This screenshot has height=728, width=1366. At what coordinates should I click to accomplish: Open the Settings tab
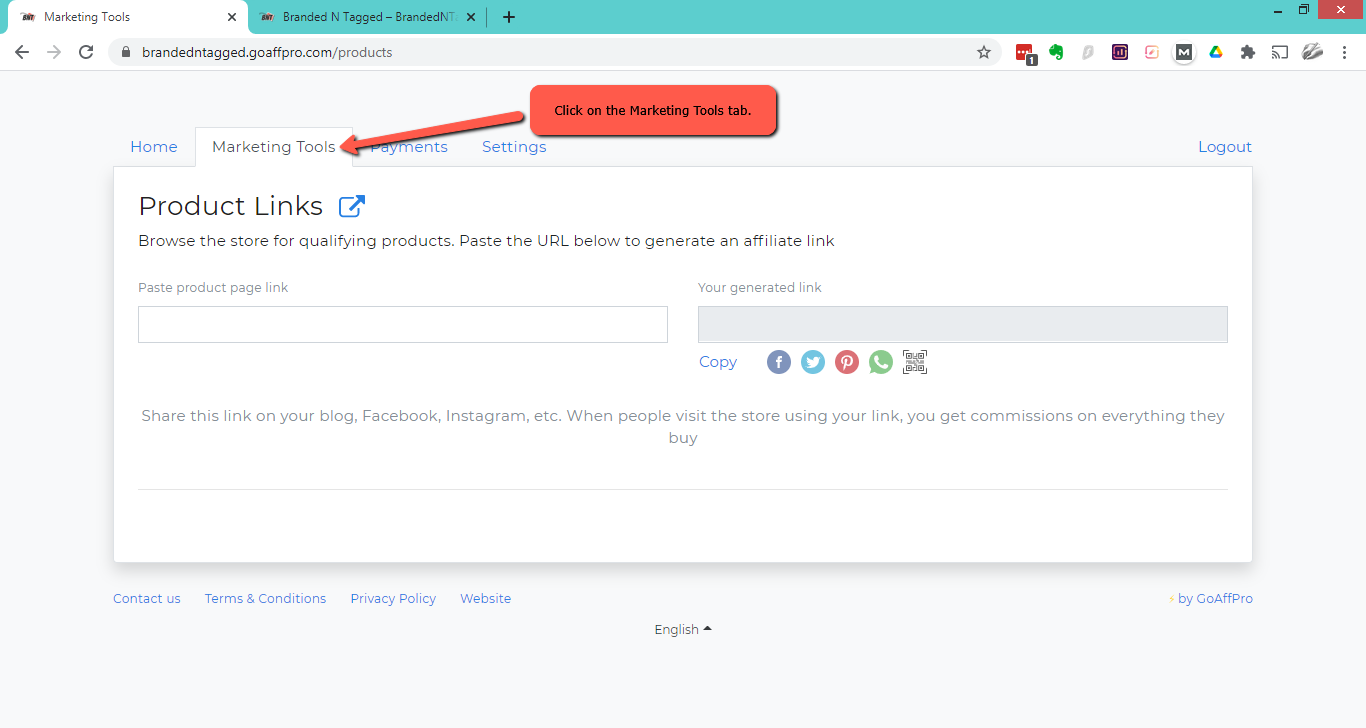(514, 147)
